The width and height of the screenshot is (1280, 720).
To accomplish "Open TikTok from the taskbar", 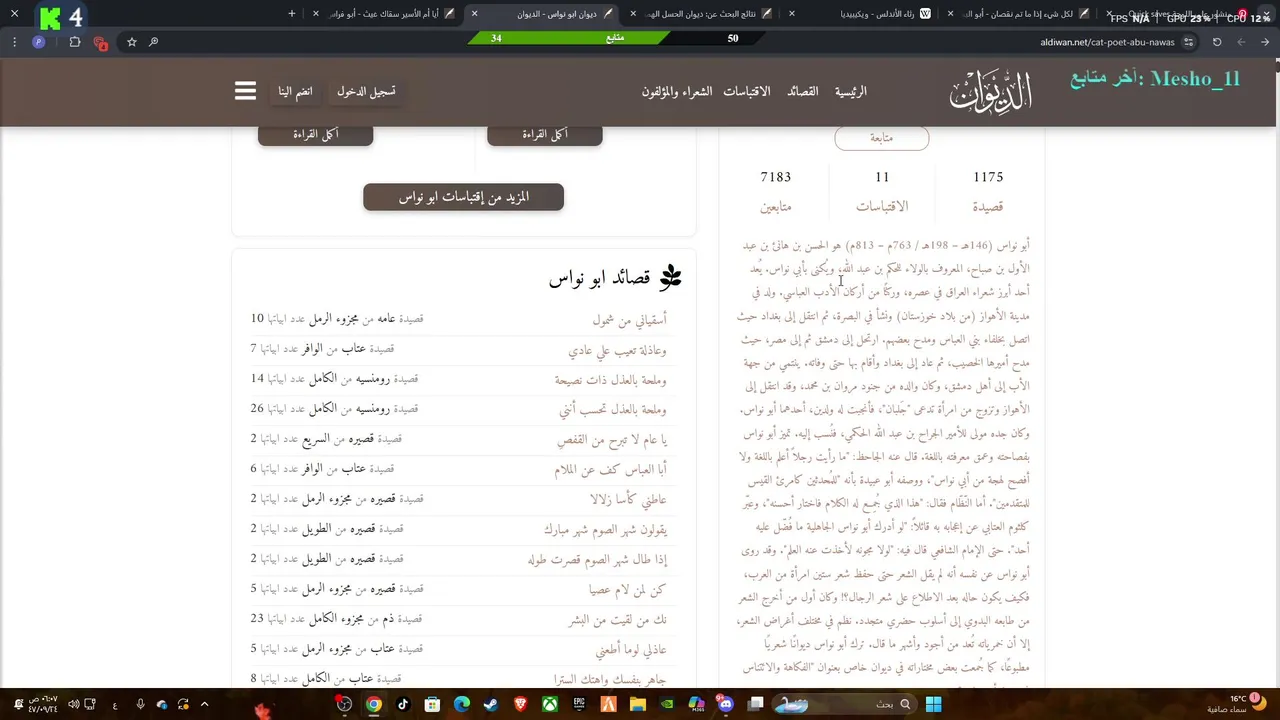I will (403, 704).
